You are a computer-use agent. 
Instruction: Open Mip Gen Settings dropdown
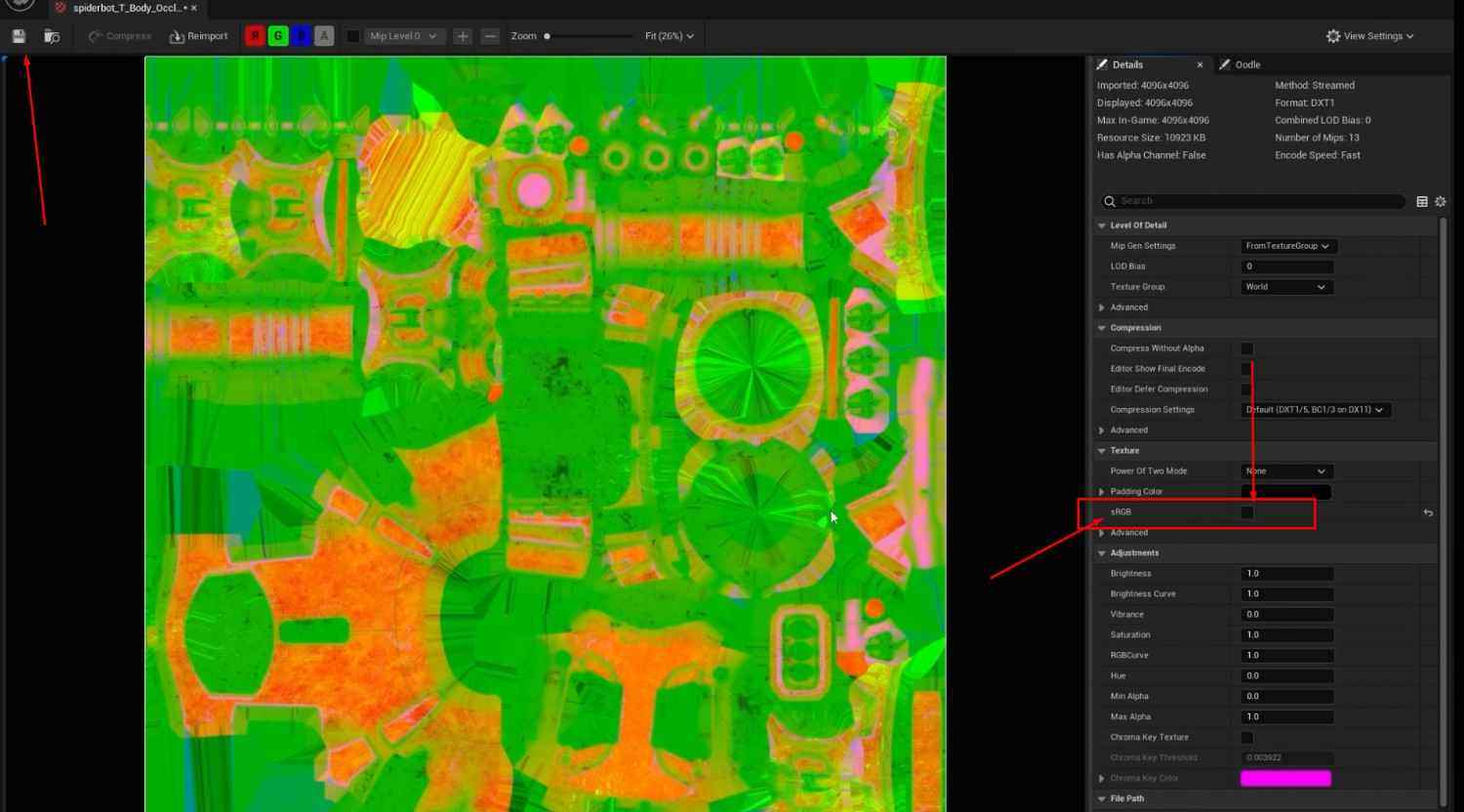(1288, 246)
